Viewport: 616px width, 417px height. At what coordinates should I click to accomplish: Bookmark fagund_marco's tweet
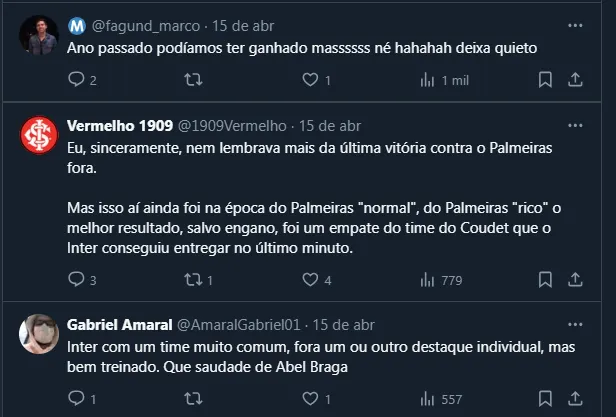[x=545, y=80]
